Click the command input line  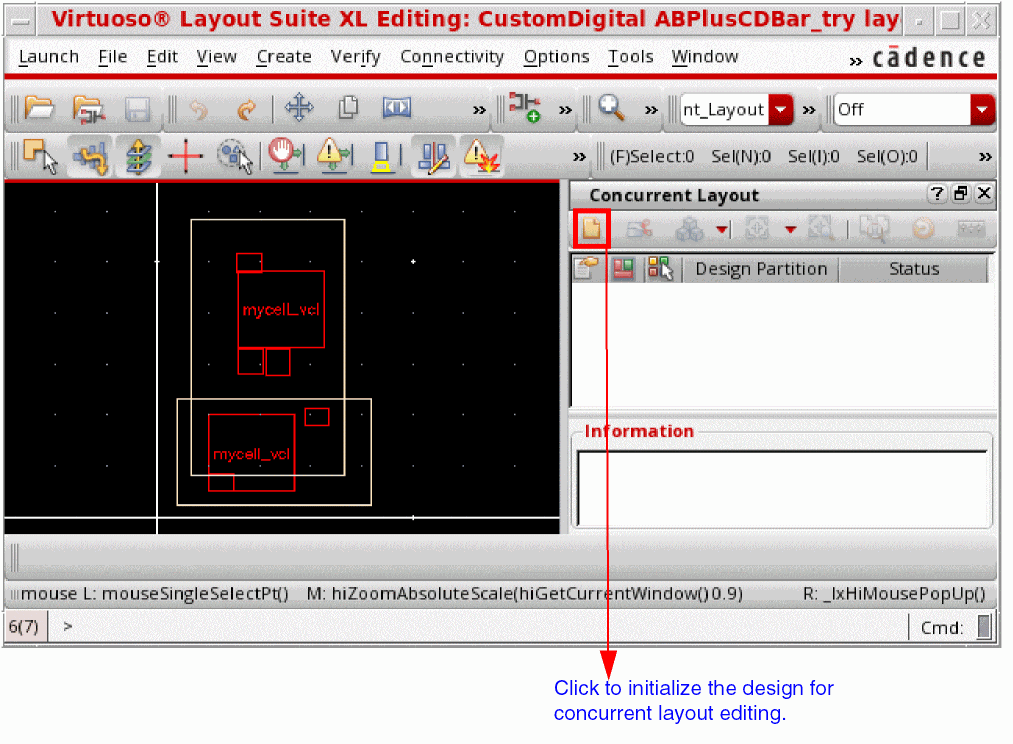(478, 626)
